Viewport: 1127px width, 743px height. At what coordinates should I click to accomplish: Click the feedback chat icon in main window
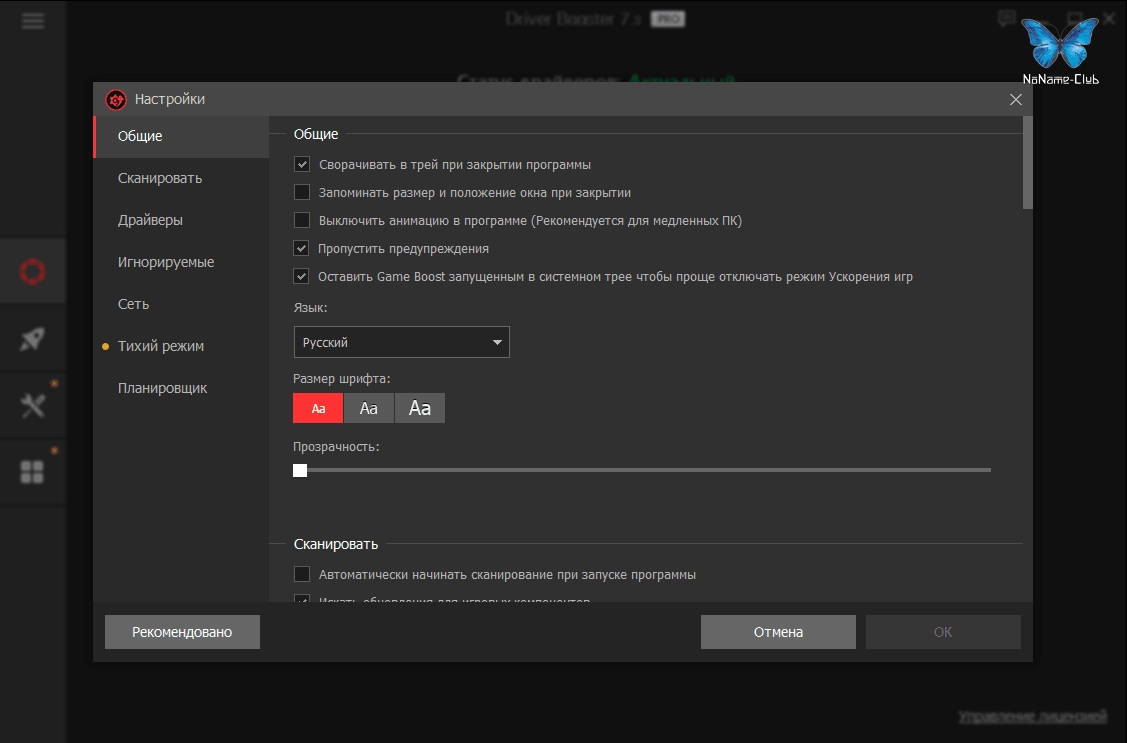click(x=1007, y=19)
